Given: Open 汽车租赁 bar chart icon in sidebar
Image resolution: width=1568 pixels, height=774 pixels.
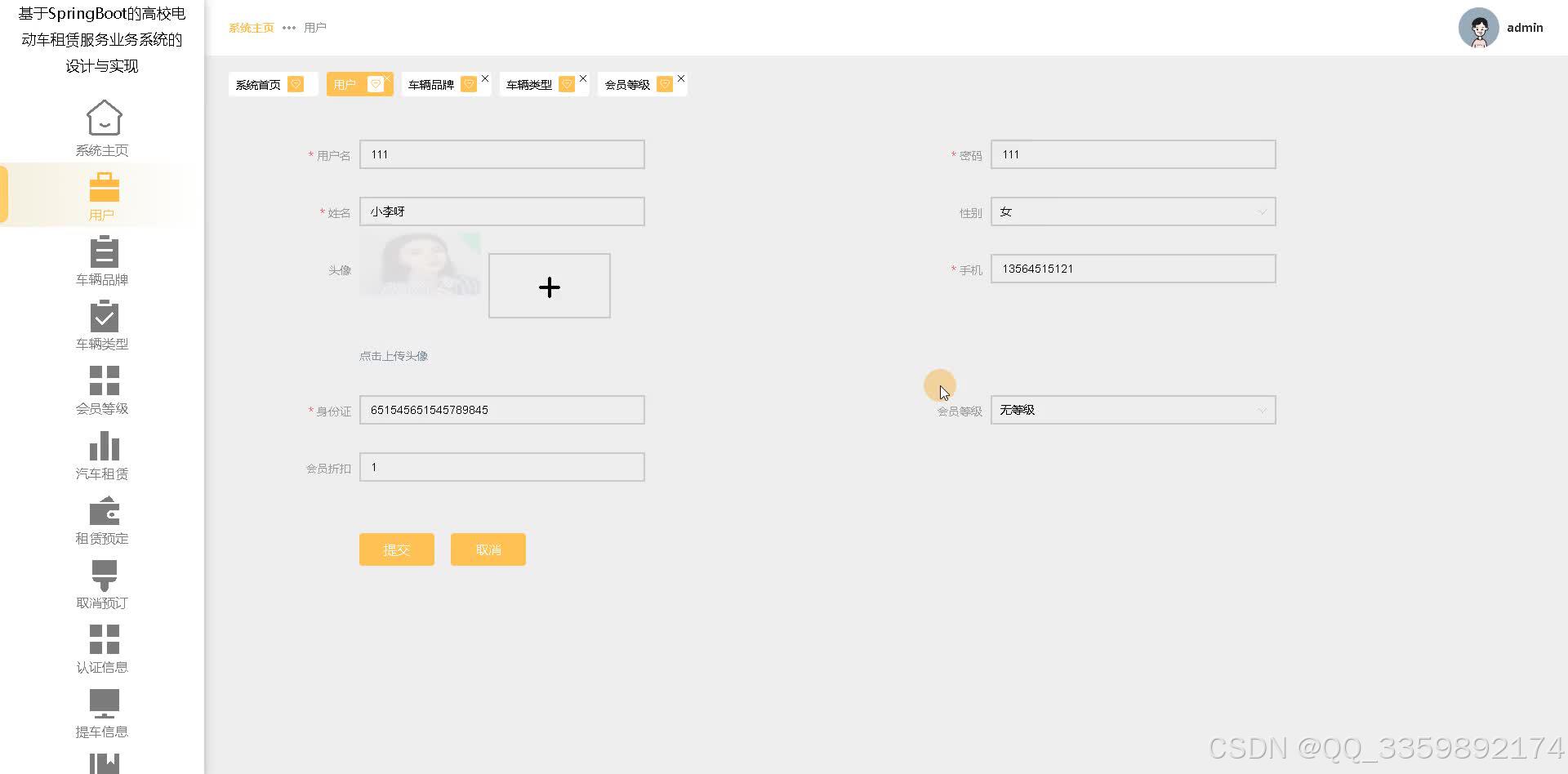Looking at the screenshot, I should (104, 446).
